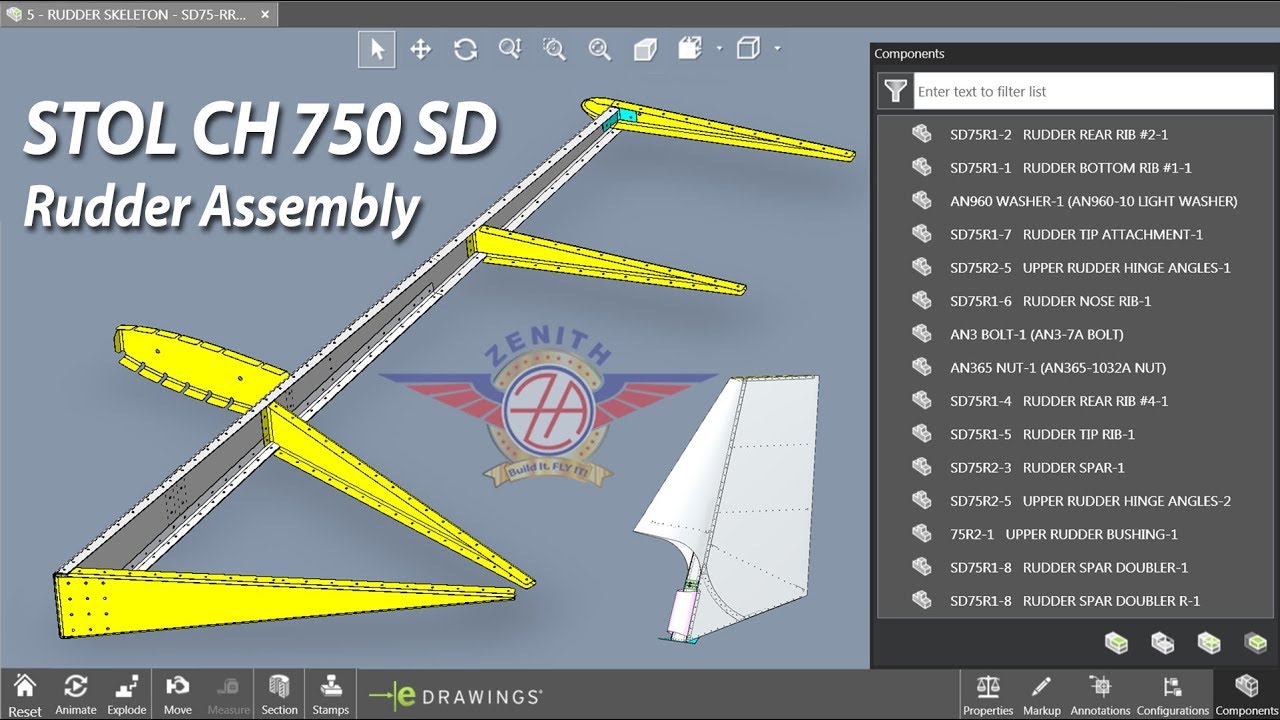Select the Zoom in/out tool
The width and height of the screenshot is (1280, 720).
510,49
